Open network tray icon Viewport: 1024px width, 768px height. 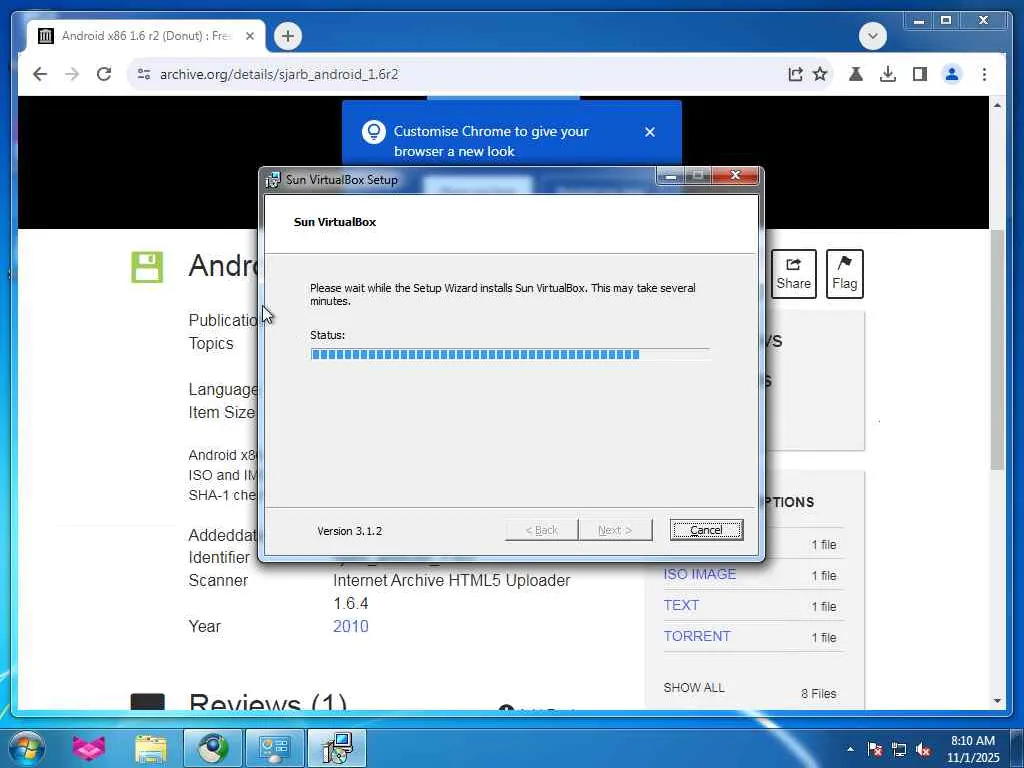point(899,749)
